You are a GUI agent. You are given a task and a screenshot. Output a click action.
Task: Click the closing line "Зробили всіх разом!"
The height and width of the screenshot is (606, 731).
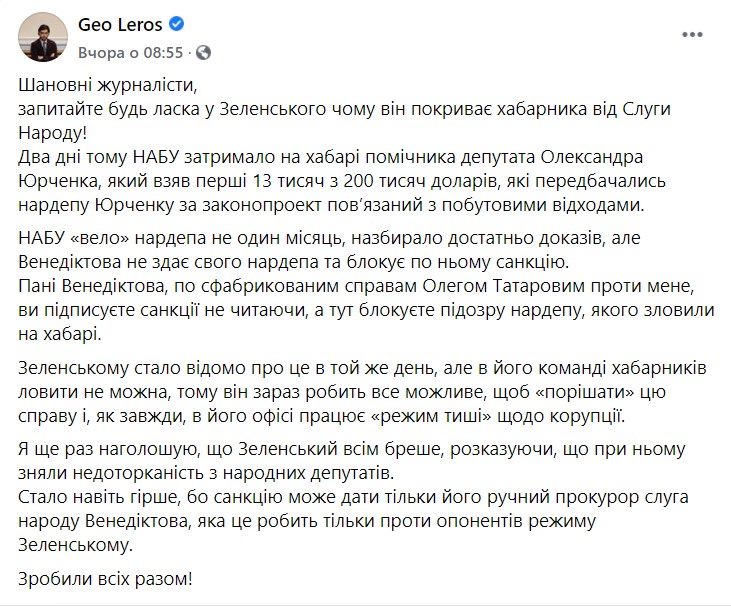105,579
